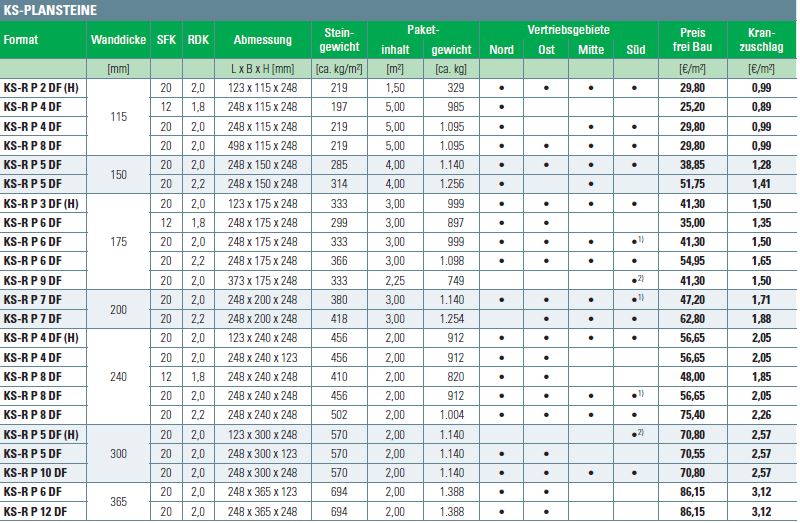This screenshot has width=800, height=523.
Task: Click the wall thickness 365 cell
Action: click(x=119, y=502)
